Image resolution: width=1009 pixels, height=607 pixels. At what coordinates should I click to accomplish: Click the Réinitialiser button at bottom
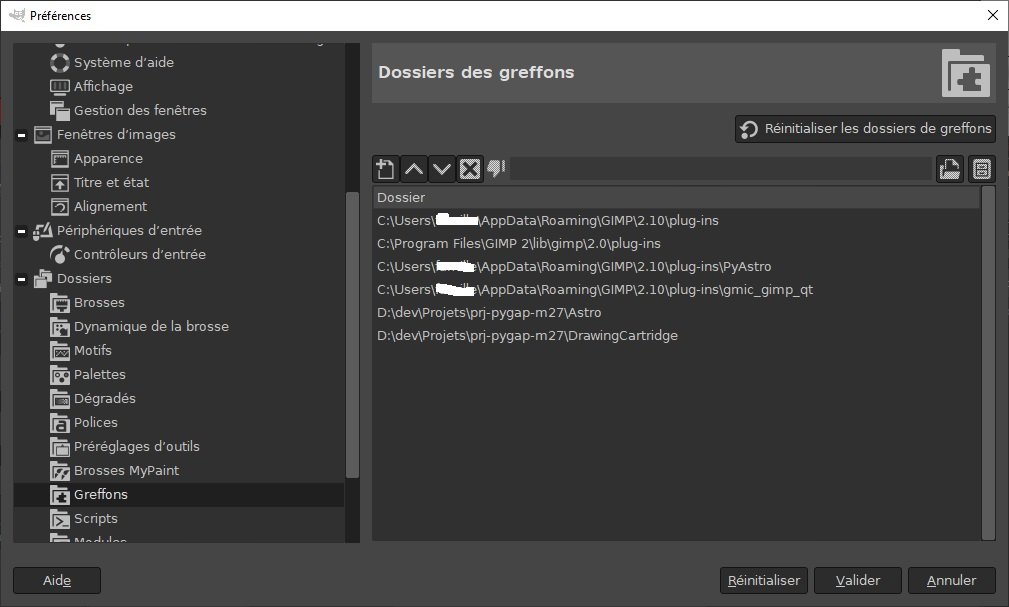pos(764,580)
